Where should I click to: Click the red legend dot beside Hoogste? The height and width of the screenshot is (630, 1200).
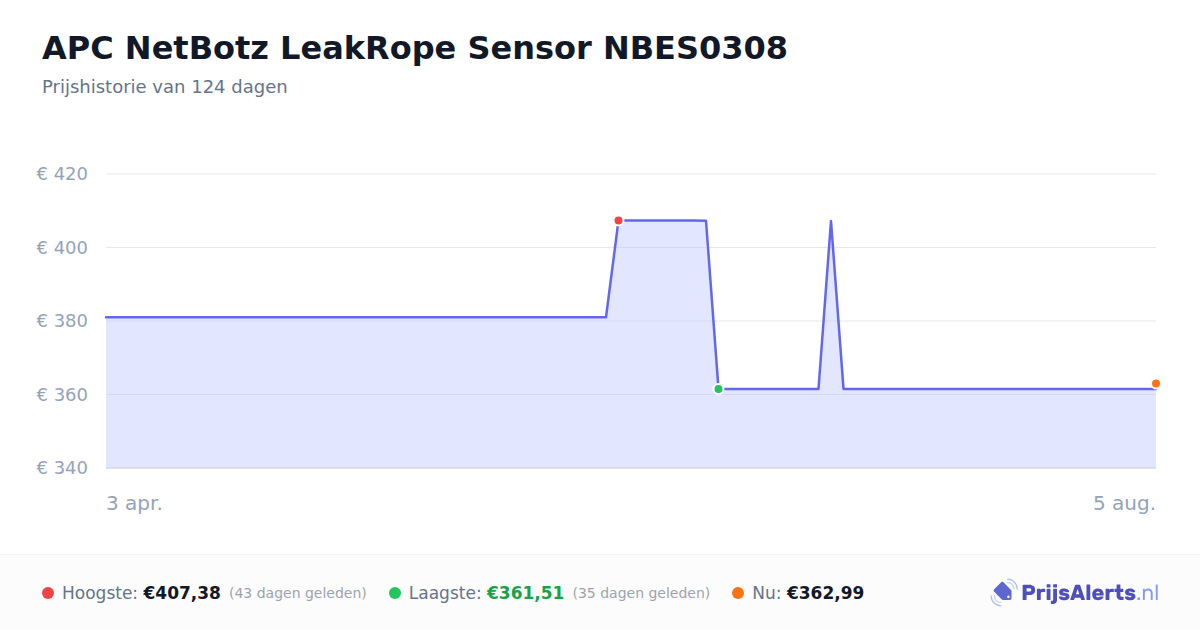[x=48, y=593]
